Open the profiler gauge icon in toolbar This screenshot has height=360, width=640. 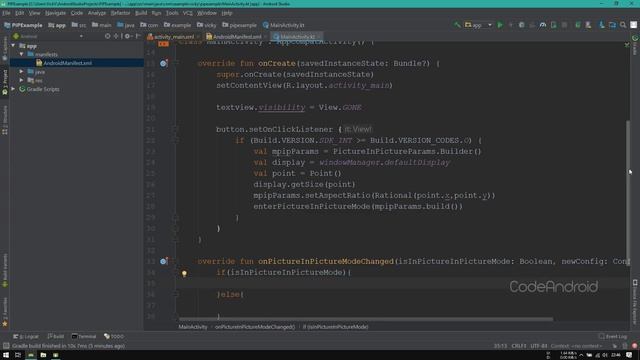(542, 25)
